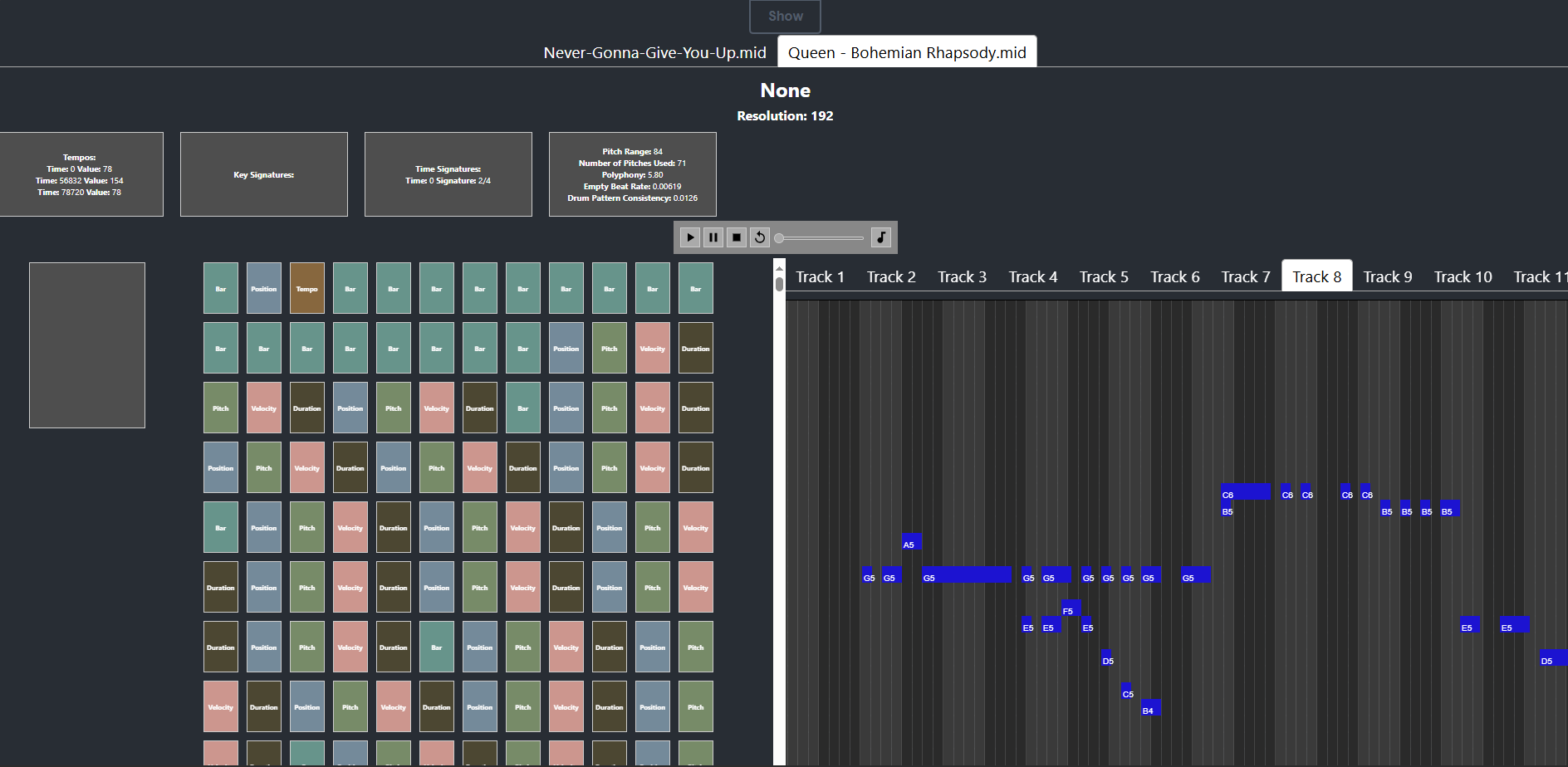
Task: Click the empty gray panel on left
Action: tap(87, 345)
